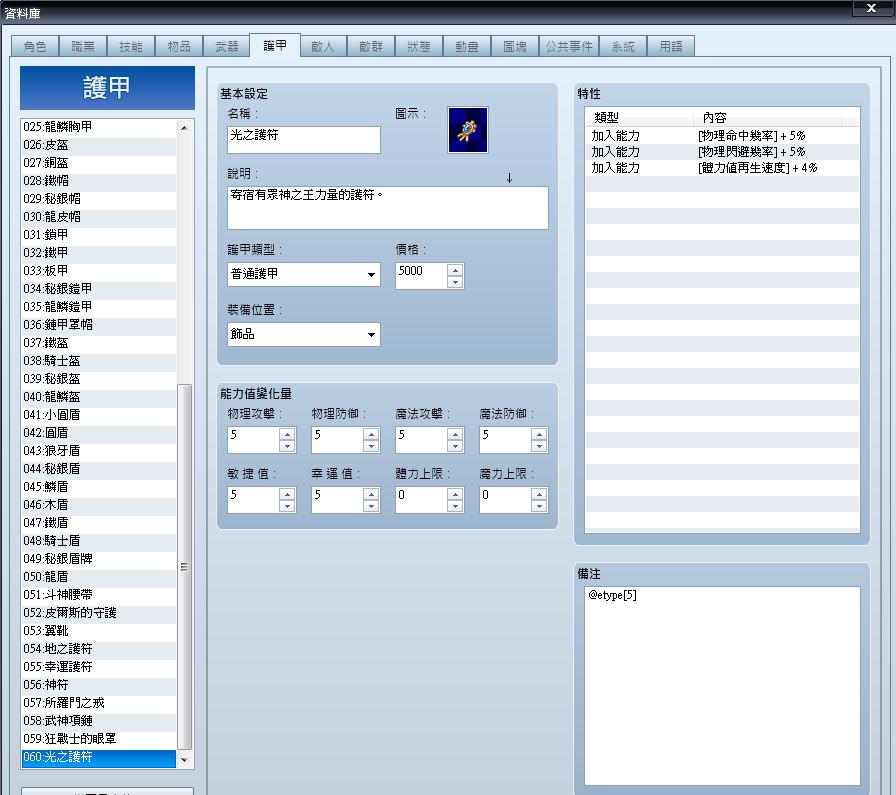This screenshot has height=795, width=896.
Task: Decrease the 價格 value with down arrow
Action: click(455, 282)
